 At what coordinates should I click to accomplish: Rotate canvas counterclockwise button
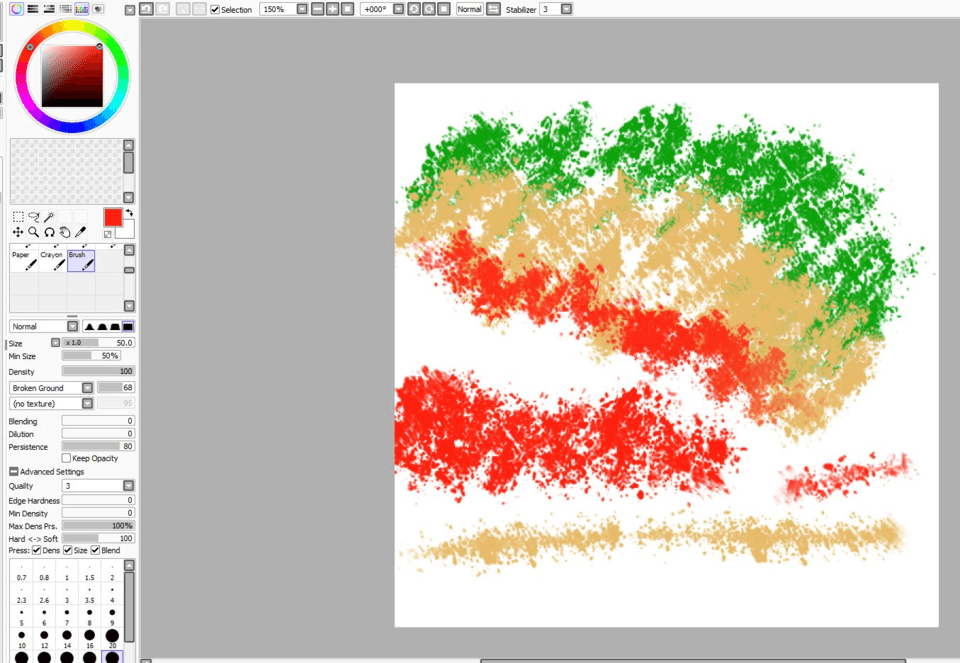point(414,9)
